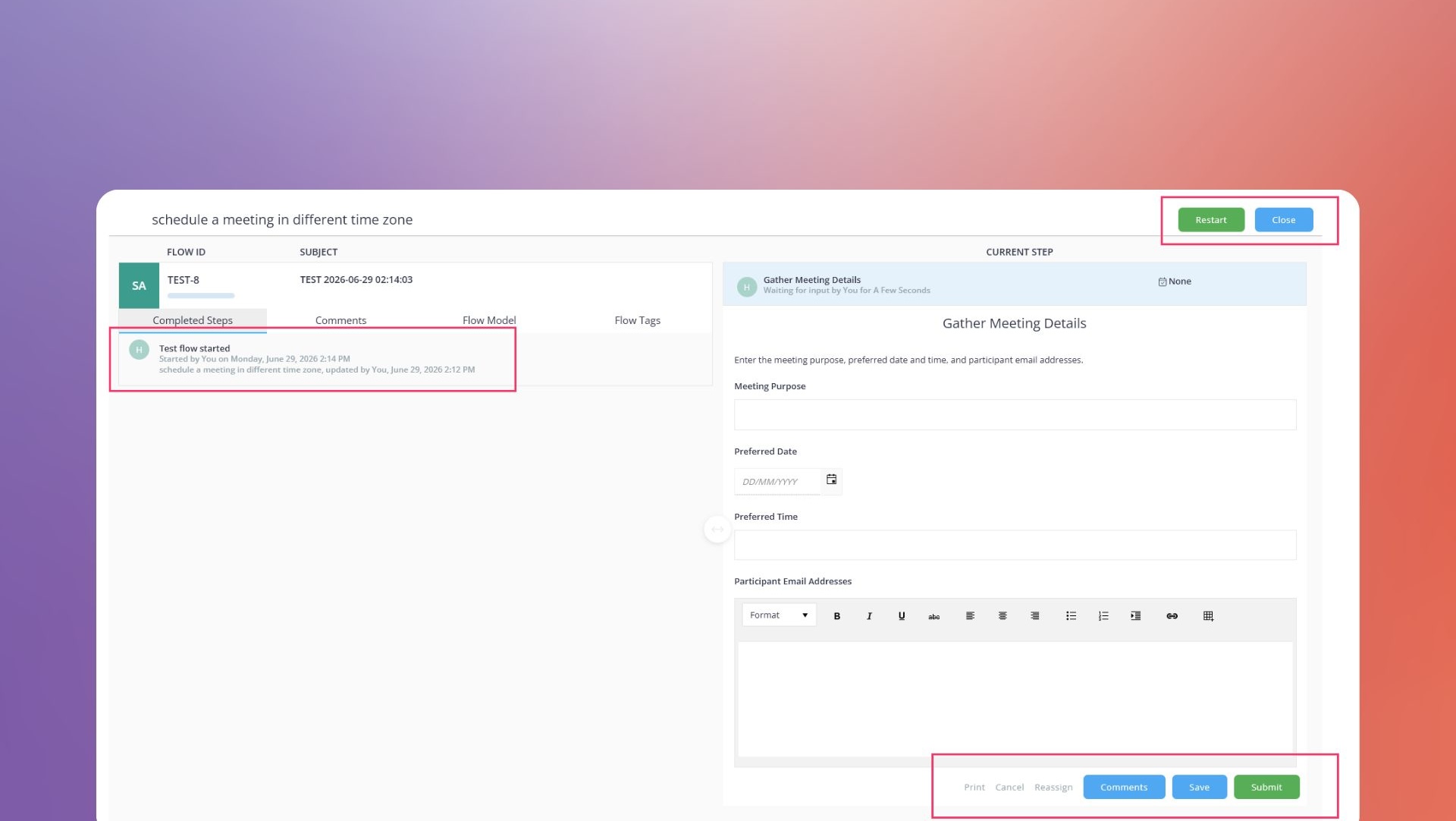Indent text in editor toolbar
Viewport: 1456px width, 821px height.
[1135, 616]
